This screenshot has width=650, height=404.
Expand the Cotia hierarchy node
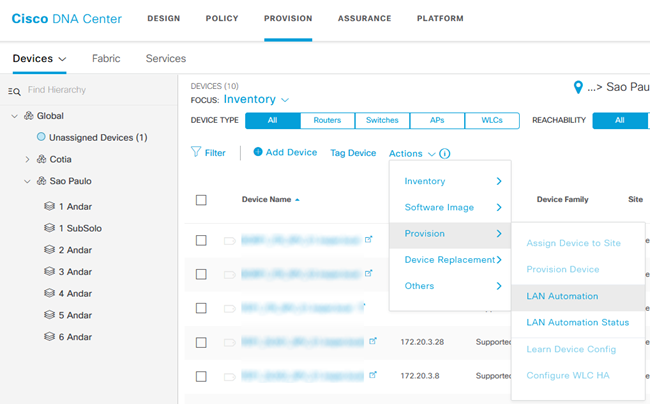pyautogui.click(x=27, y=159)
